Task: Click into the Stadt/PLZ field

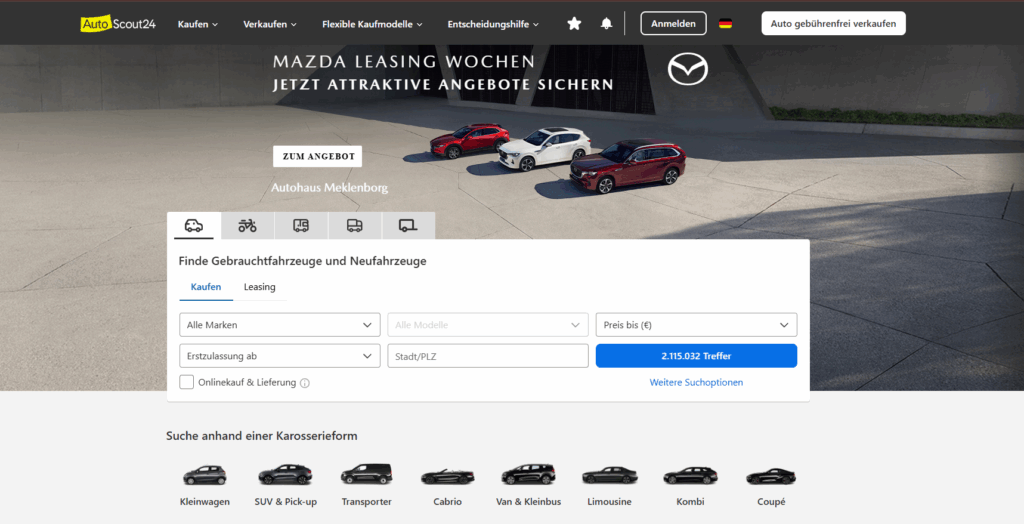Action: coord(488,356)
